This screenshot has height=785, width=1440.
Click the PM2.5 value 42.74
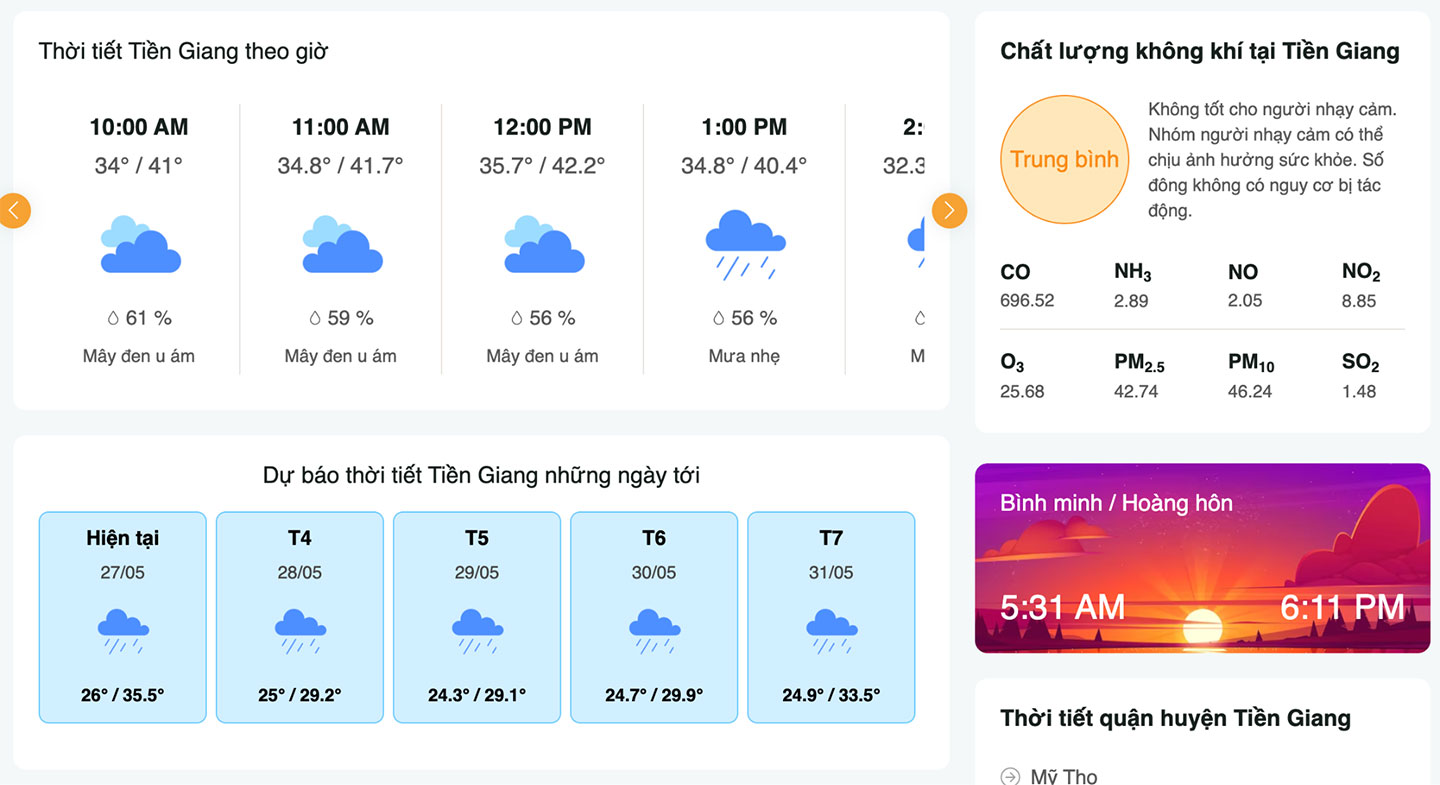click(x=1136, y=392)
